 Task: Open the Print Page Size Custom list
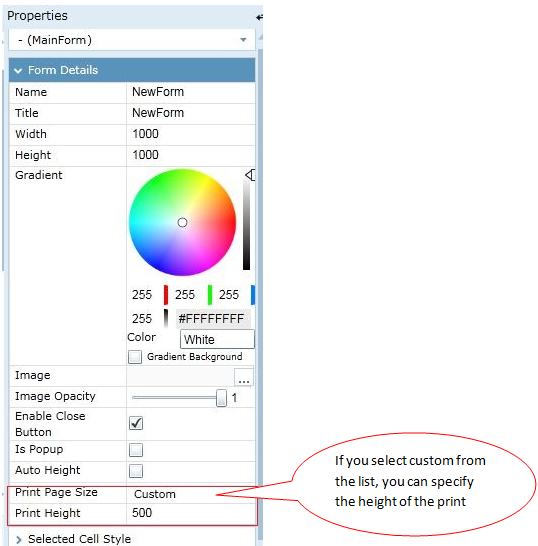click(191, 494)
